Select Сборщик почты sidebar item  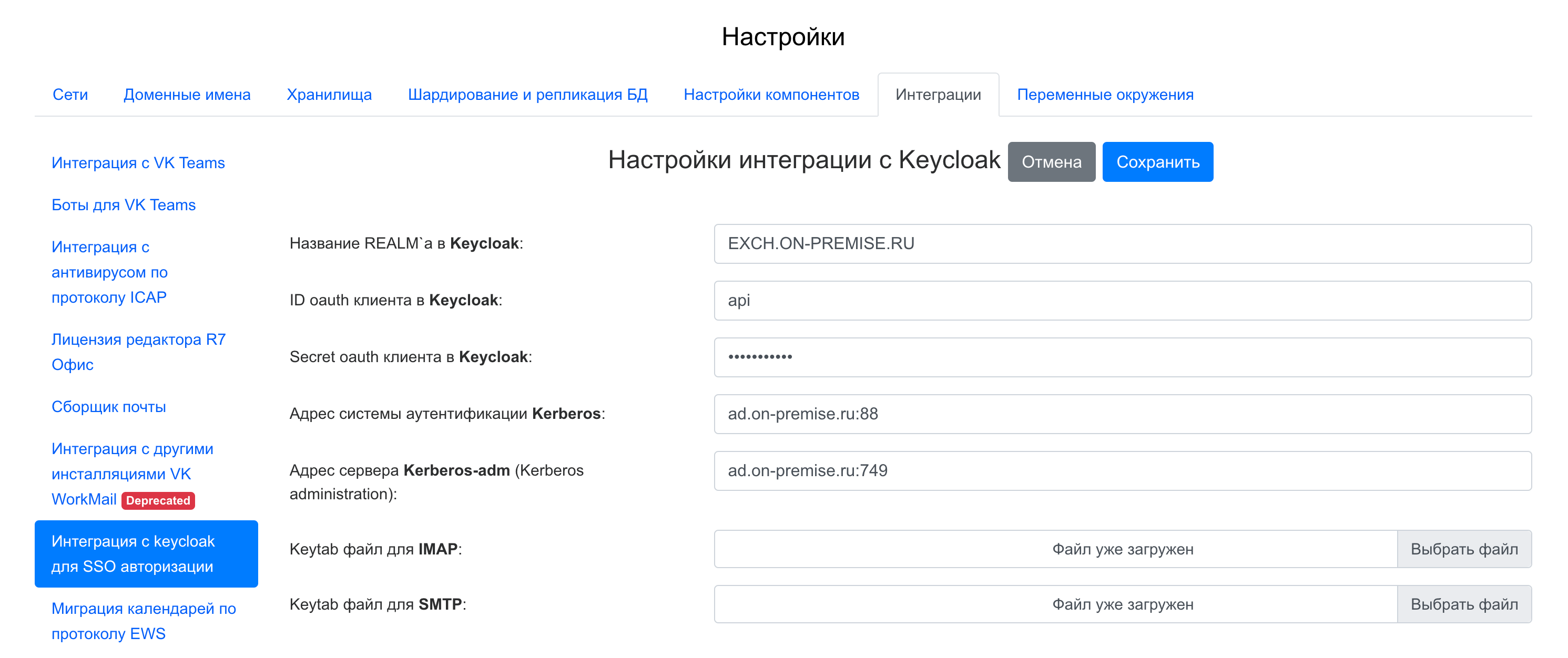pyautogui.click(x=108, y=406)
